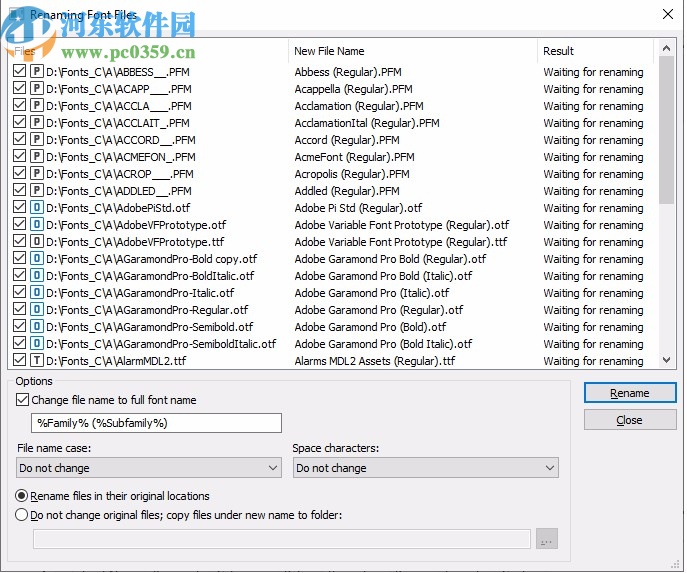The image size is (687, 573).
Task: Select copy files under new name to folder
Action: pos(21,515)
